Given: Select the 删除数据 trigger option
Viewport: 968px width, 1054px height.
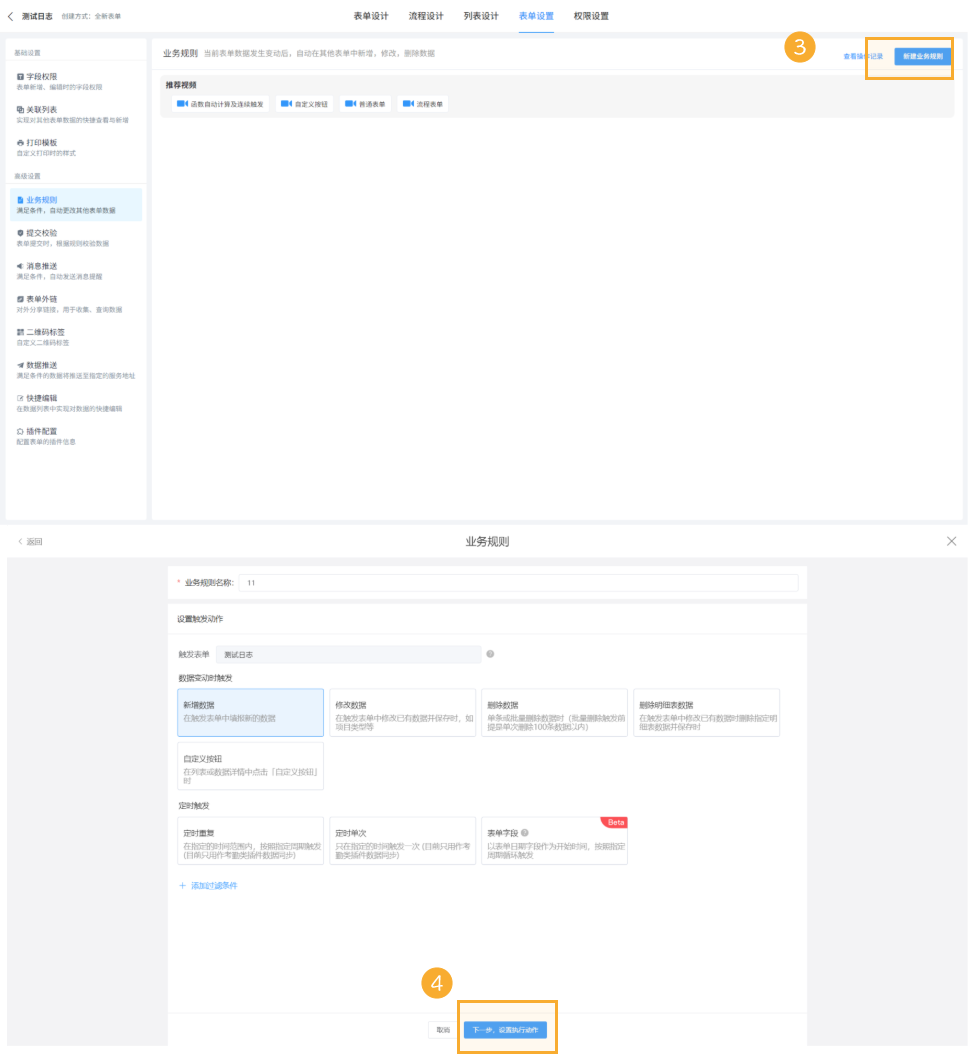Looking at the screenshot, I should [x=555, y=712].
